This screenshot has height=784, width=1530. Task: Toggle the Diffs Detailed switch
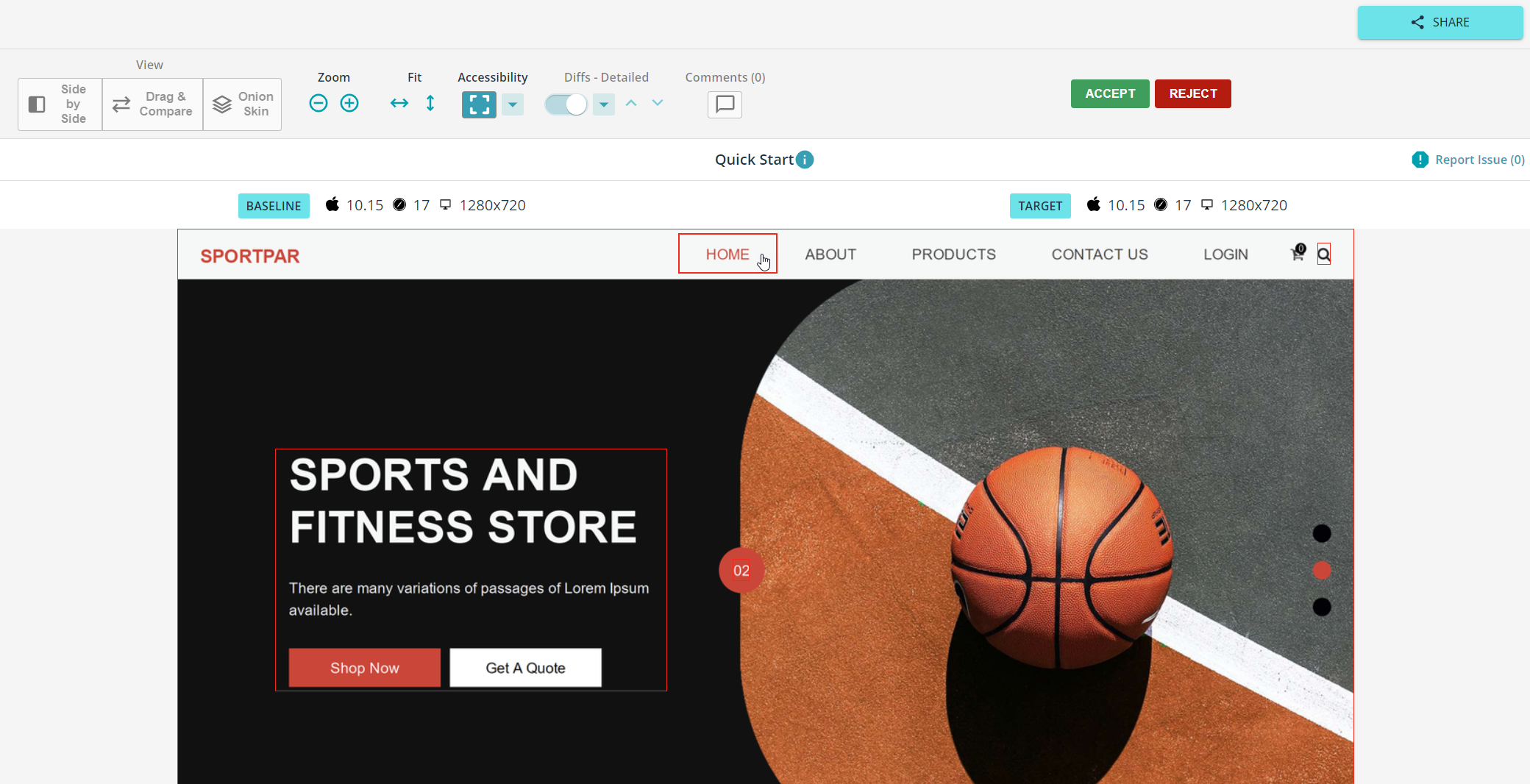click(566, 104)
